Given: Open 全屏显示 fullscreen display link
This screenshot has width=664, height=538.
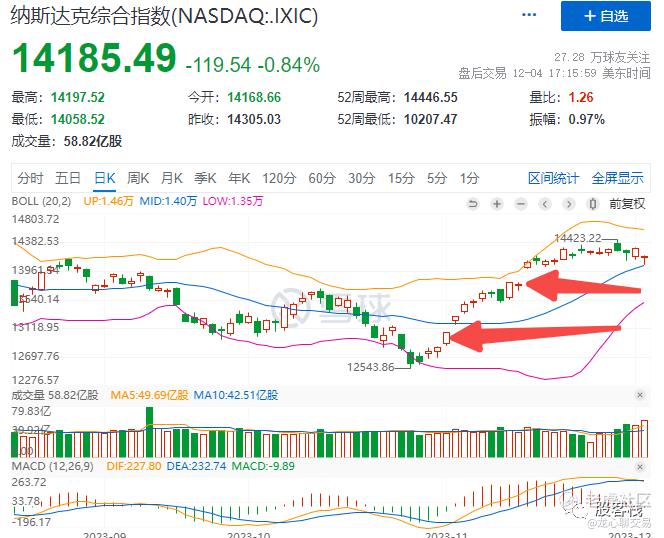Looking at the screenshot, I should (617, 178).
